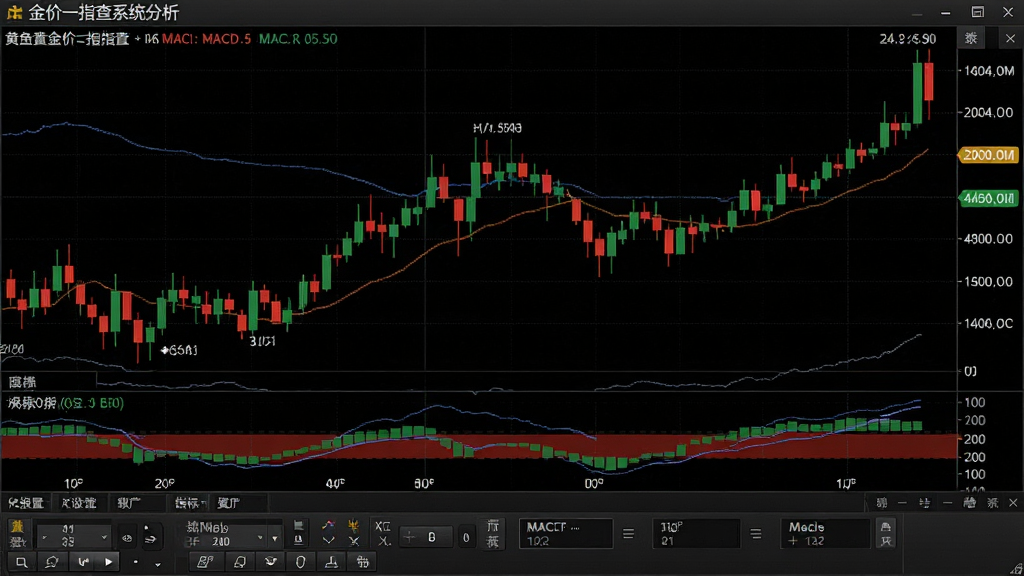
Task: Click the grid calendar icon in bottom toolbar
Action: (x=362, y=562)
